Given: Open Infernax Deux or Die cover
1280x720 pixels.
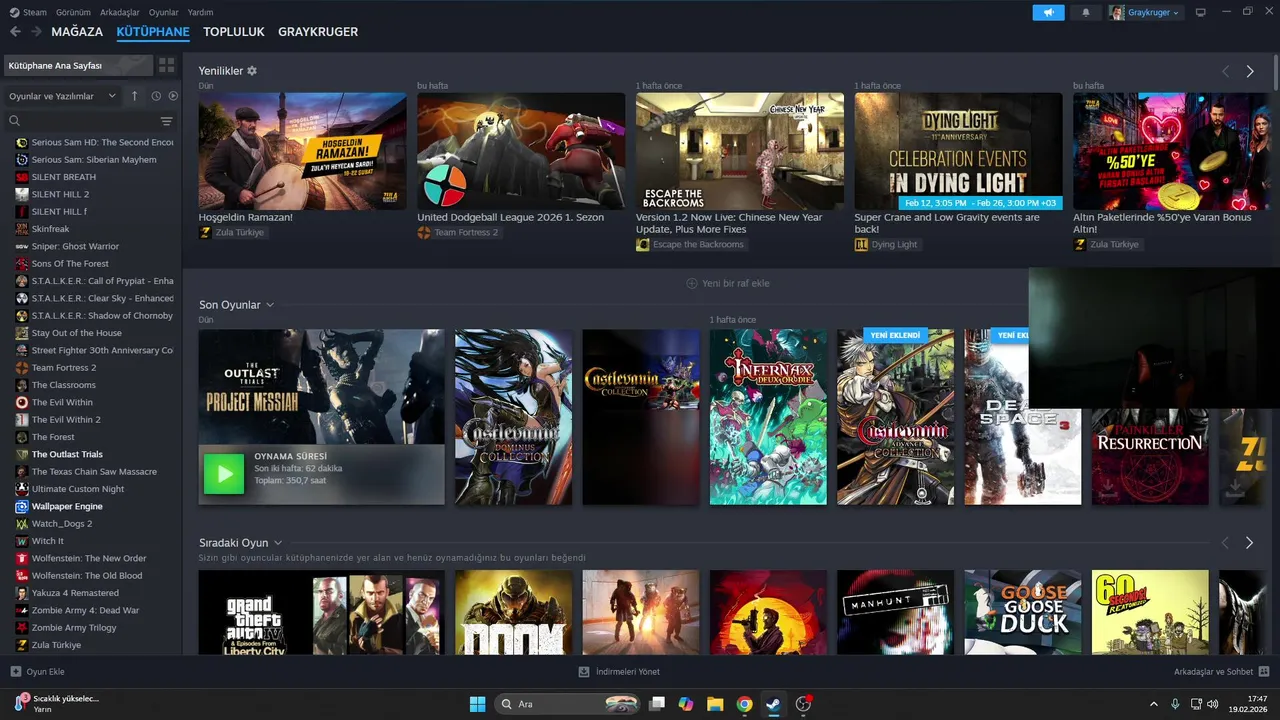Looking at the screenshot, I should pos(768,417).
